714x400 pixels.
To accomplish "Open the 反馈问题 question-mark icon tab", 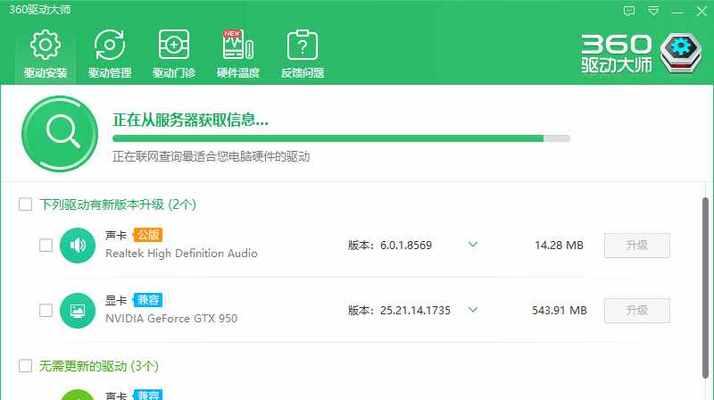I will coord(302,54).
